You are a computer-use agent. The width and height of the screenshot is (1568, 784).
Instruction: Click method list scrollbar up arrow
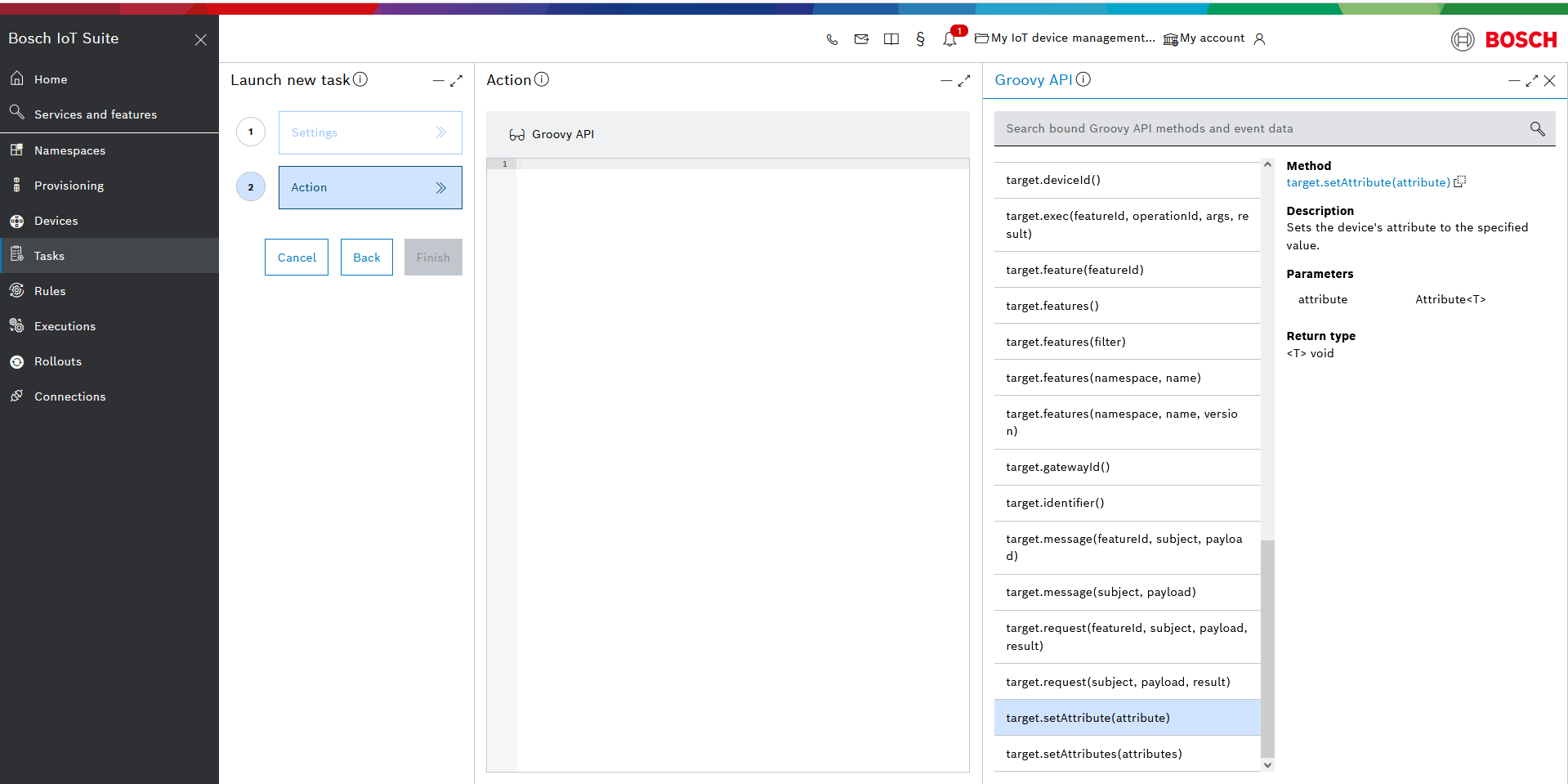click(x=1267, y=164)
